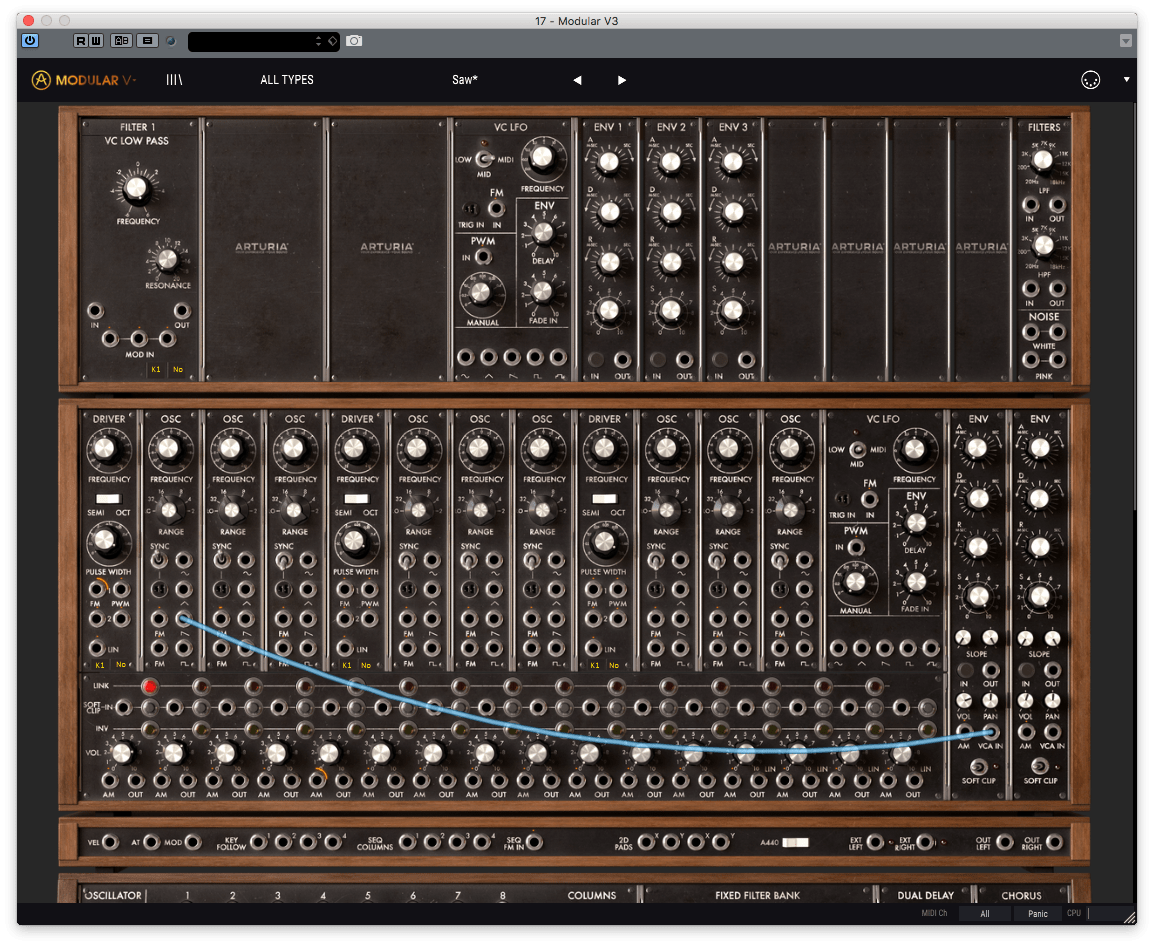Click the red lit LINK button
This screenshot has height=946, width=1154.
coord(149,687)
